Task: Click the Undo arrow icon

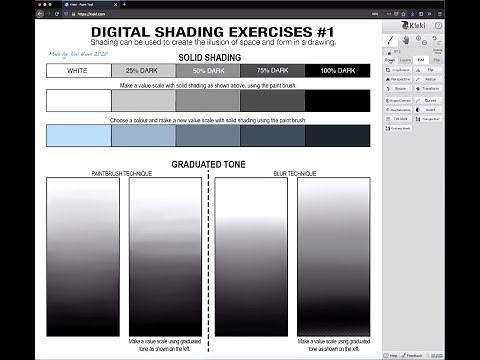Action: 435,38
